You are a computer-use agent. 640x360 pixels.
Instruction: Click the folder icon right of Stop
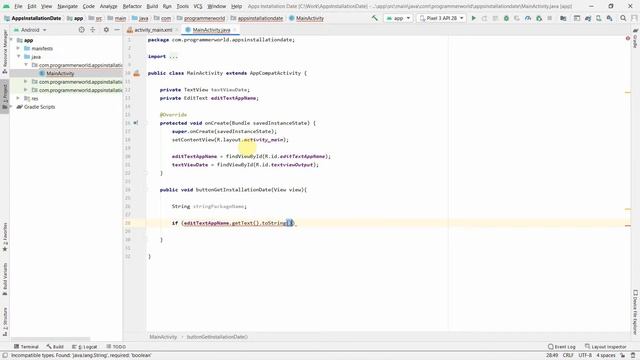pos(563,18)
